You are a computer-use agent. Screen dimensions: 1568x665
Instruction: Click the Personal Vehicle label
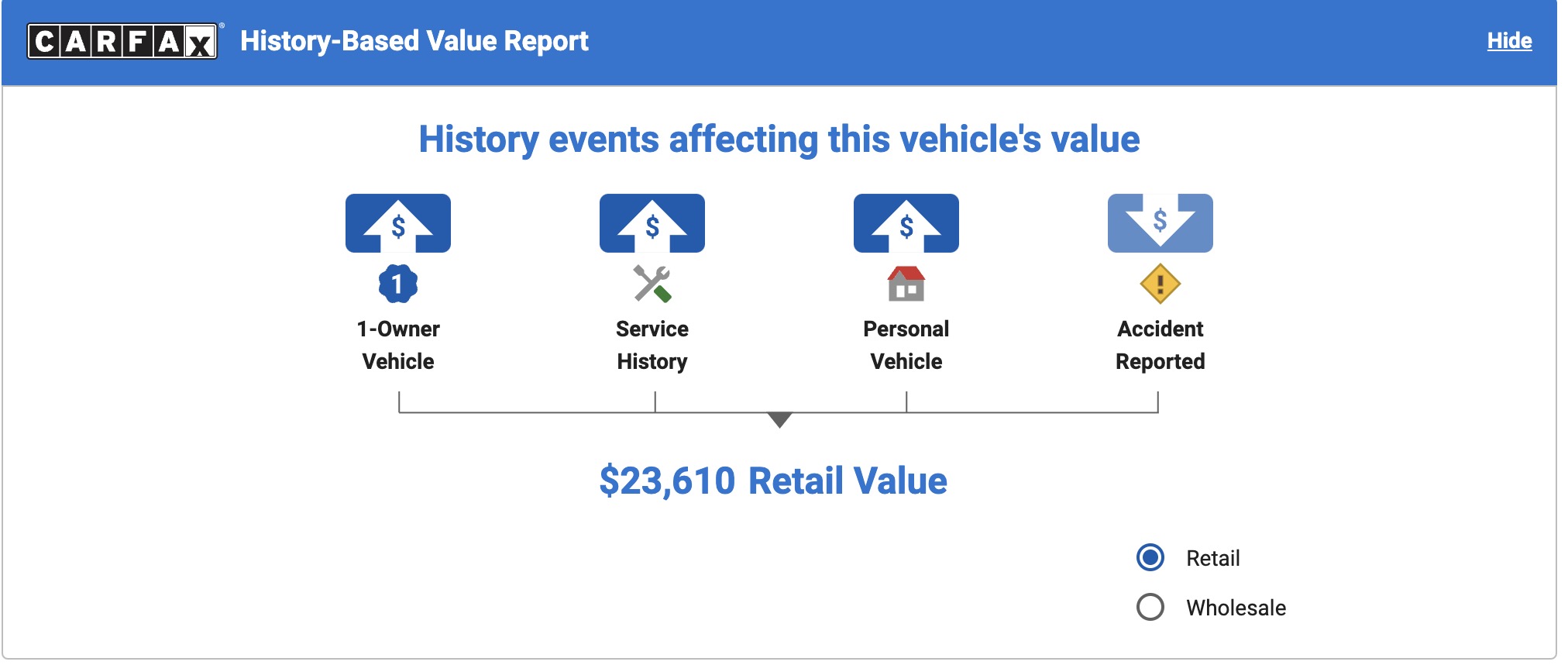click(906, 345)
